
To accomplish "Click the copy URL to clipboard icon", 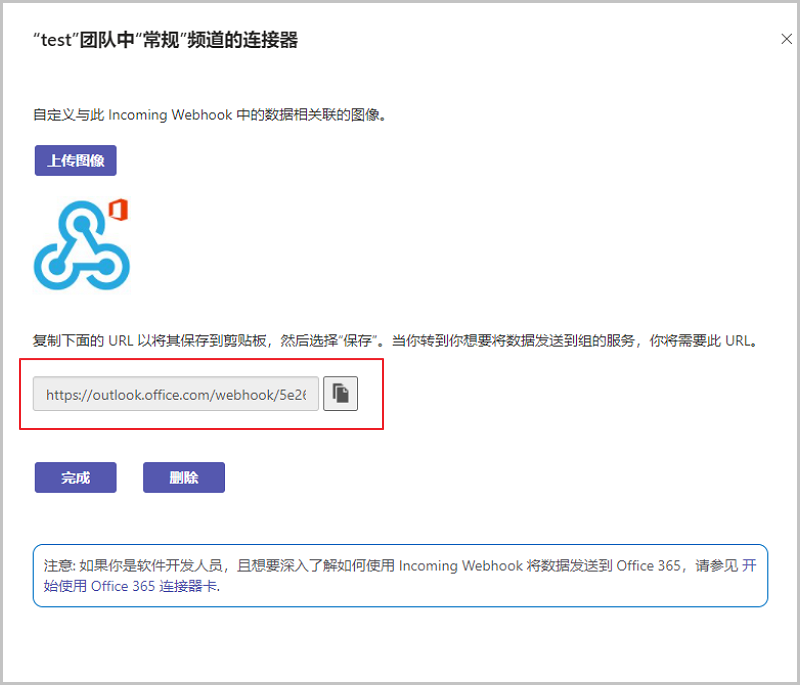I will coord(340,394).
